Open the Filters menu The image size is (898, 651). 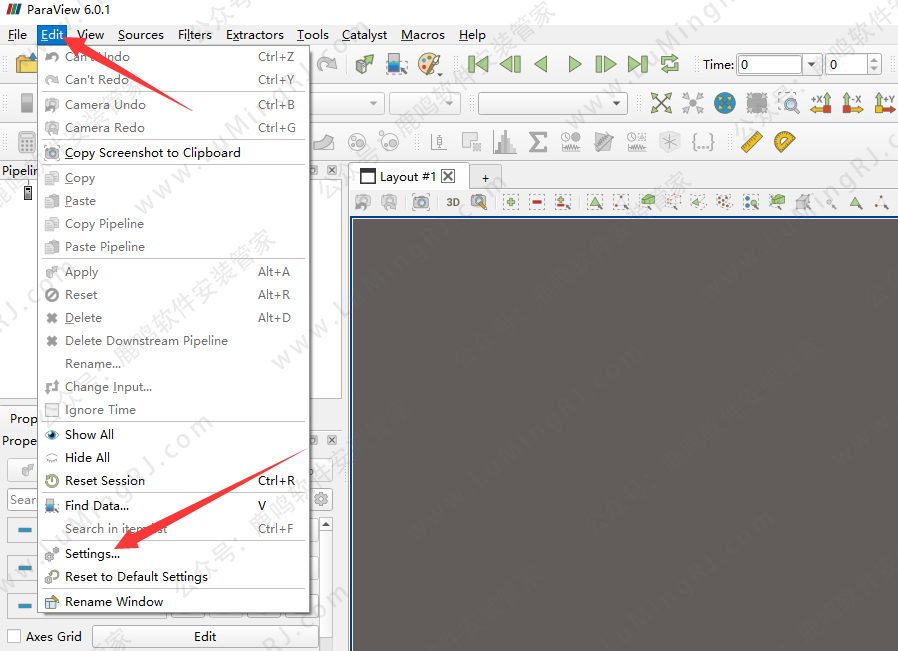[194, 35]
